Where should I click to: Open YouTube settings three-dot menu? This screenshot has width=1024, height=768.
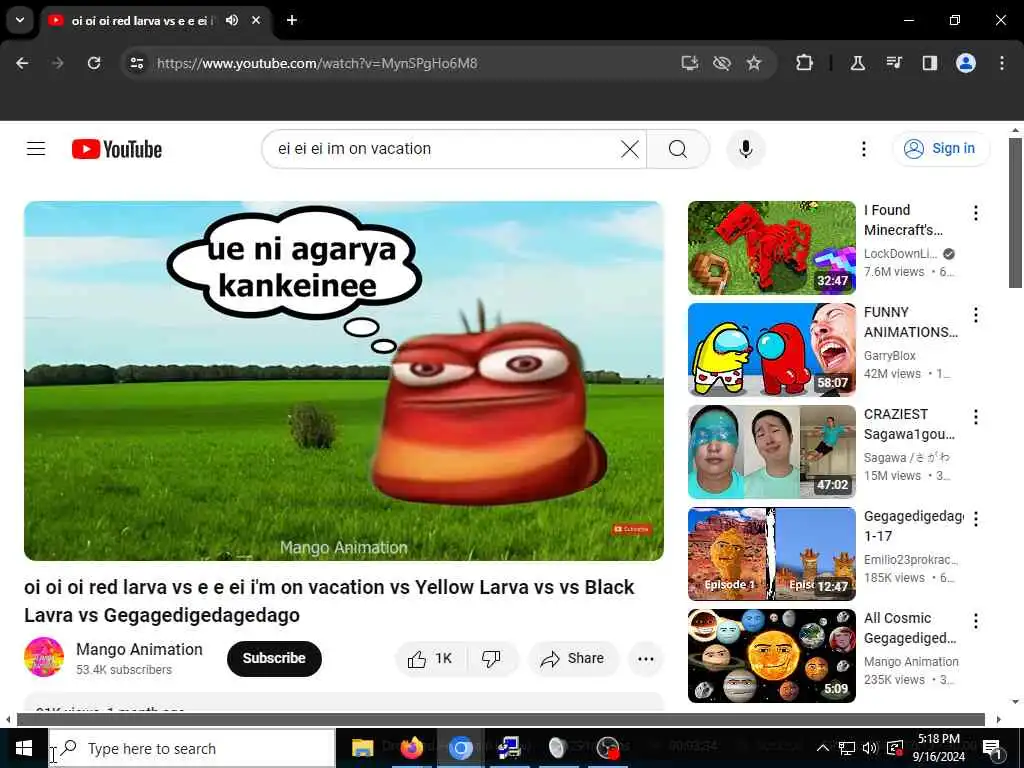pyautogui.click(x=863, y=149)
